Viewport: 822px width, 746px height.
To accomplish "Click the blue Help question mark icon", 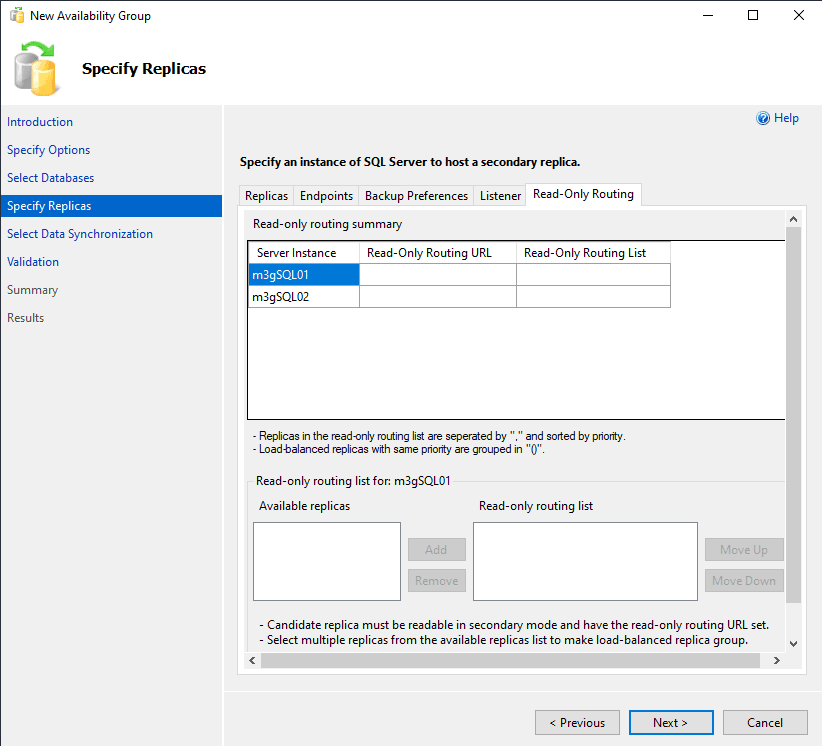I will click(x=763, y=118).
